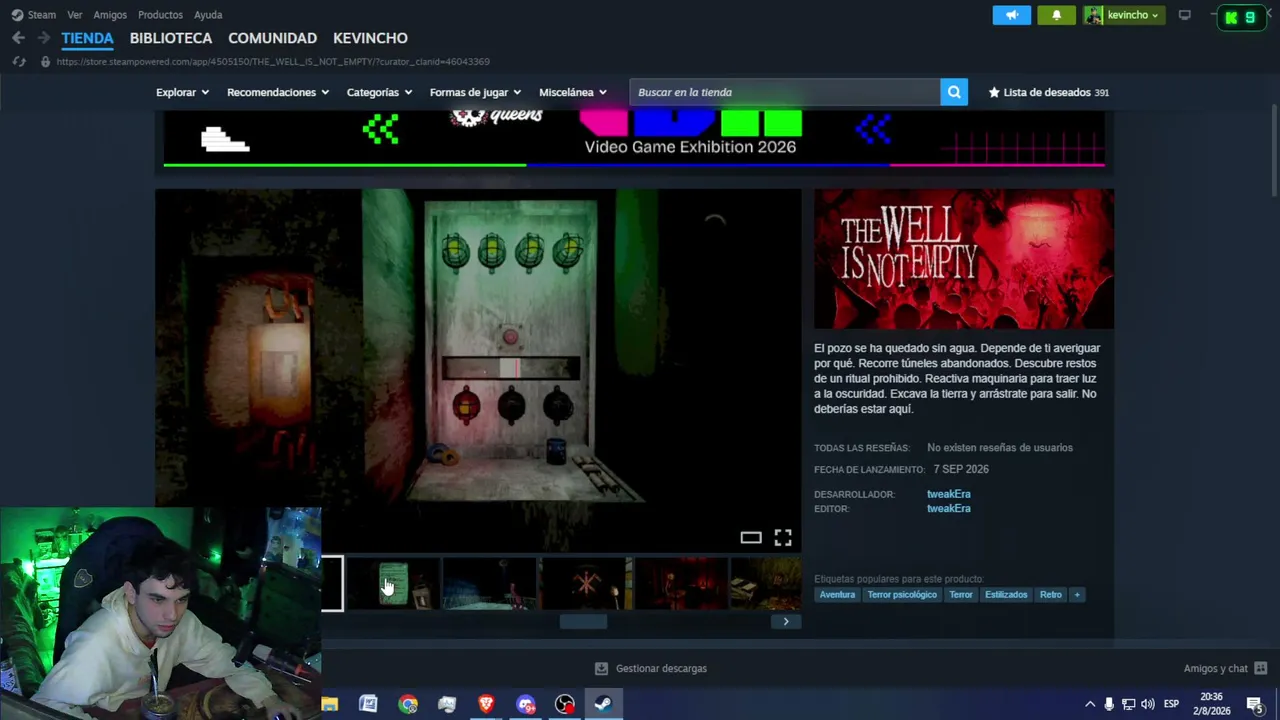
Task: Open the kevincho account dropdown
Action: click(x=1133, y=15)
